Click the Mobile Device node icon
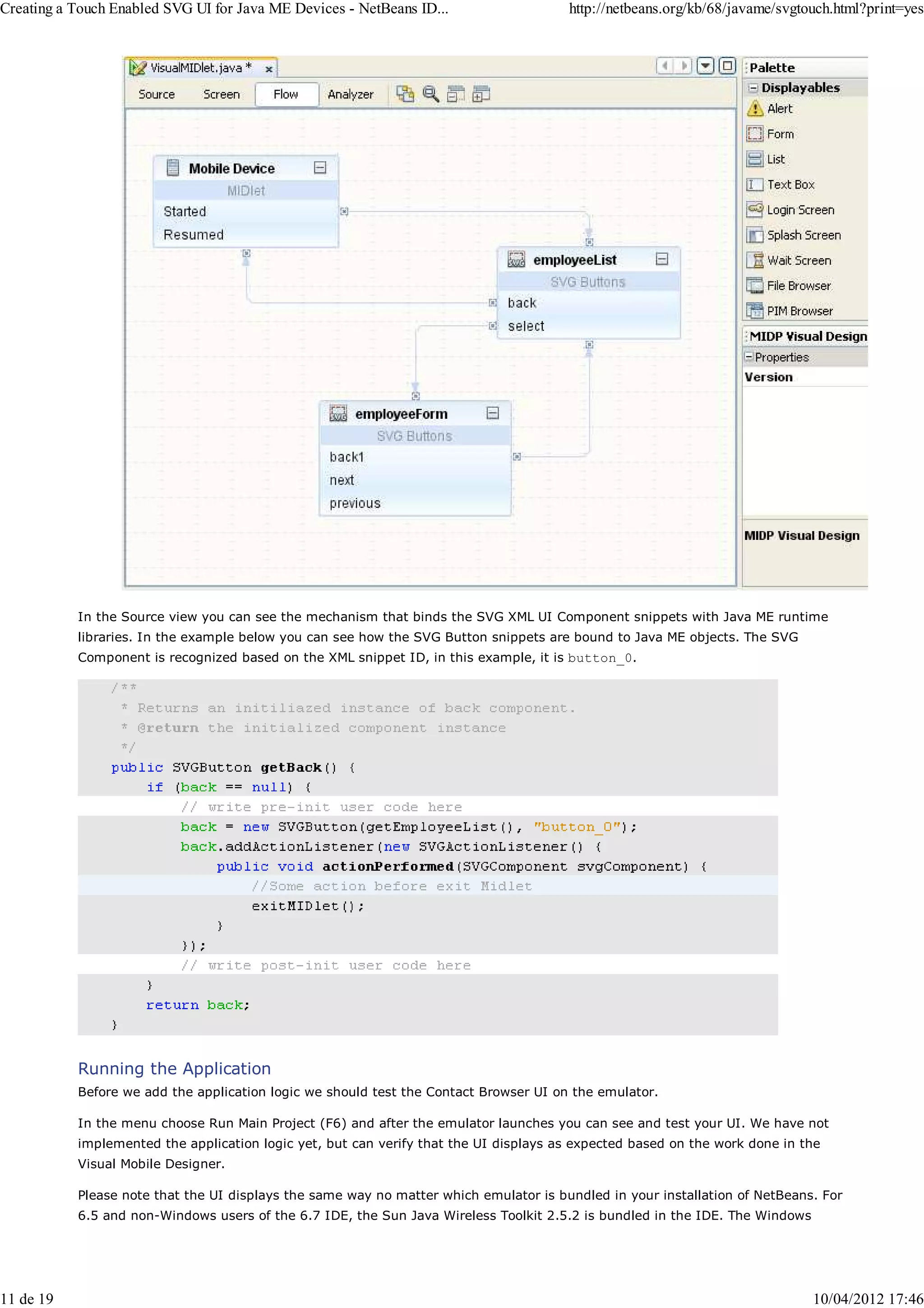 click(x=172, y=167)
